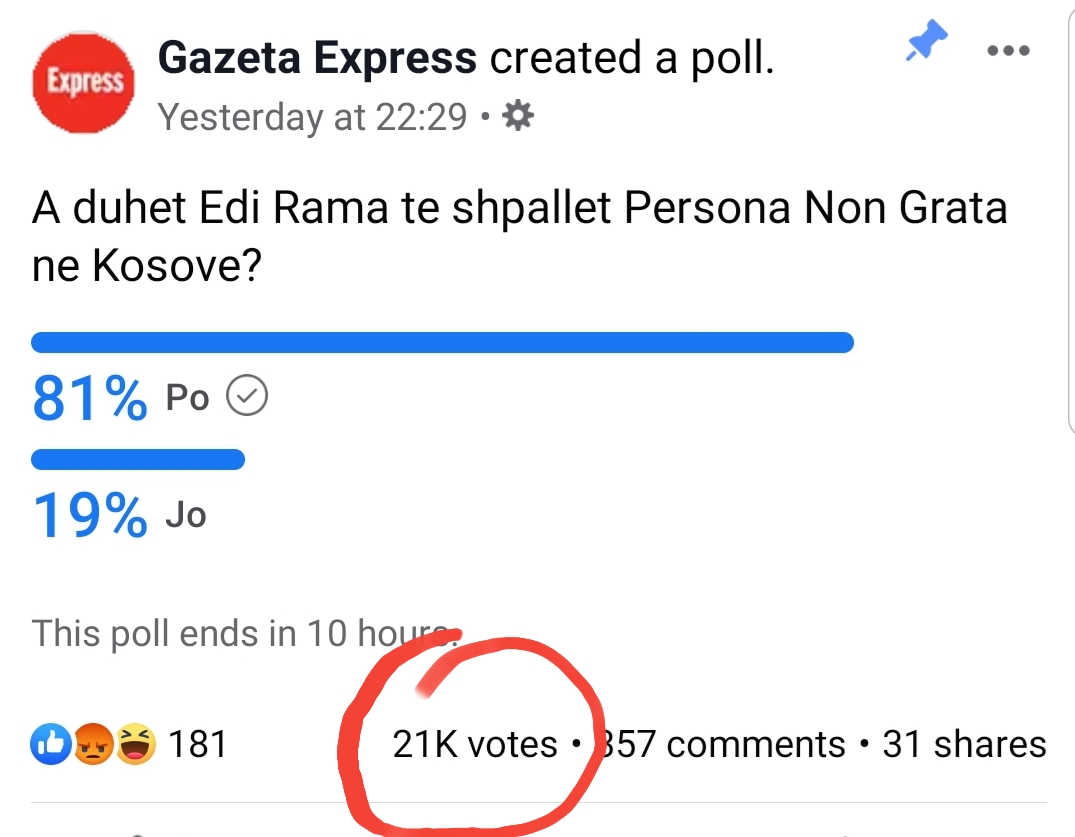Open the Yesterday at 22:29 timestamp
Screen dimensions: 1075x837
point(313,117)
